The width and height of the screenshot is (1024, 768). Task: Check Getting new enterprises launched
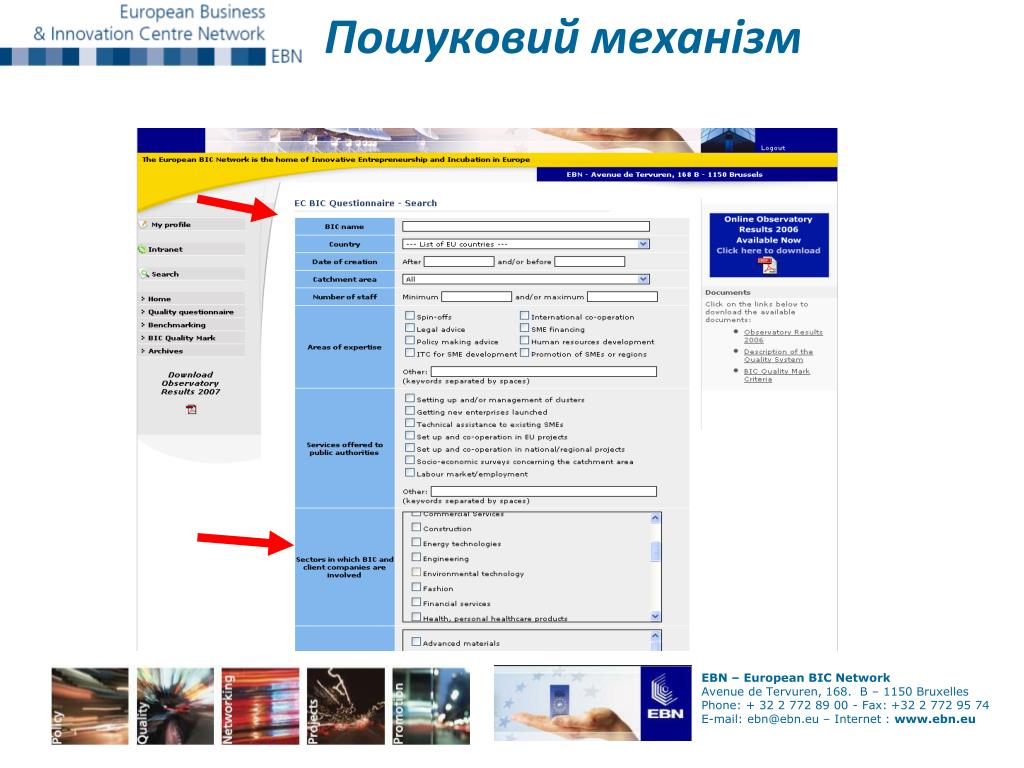pos(409,411)
